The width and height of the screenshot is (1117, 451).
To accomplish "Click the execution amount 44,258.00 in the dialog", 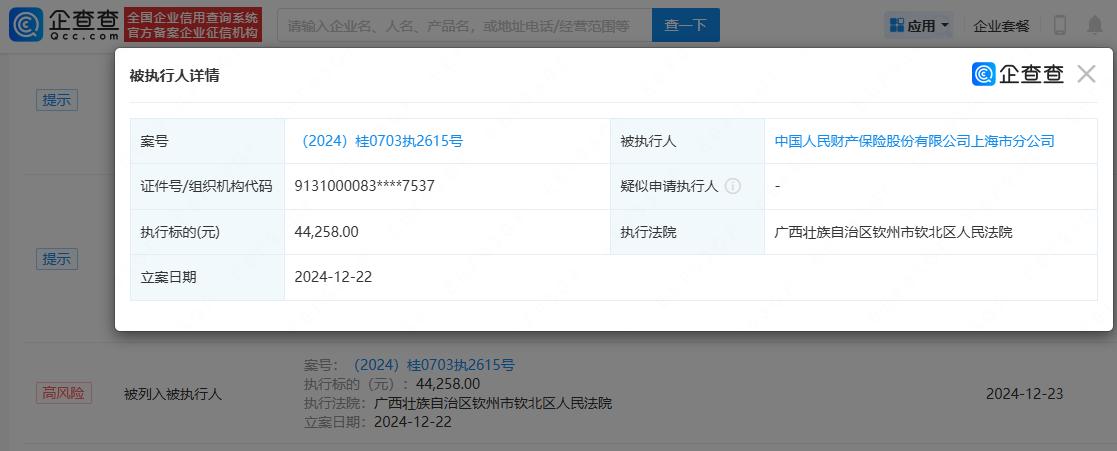I will [x=326, y=231].
